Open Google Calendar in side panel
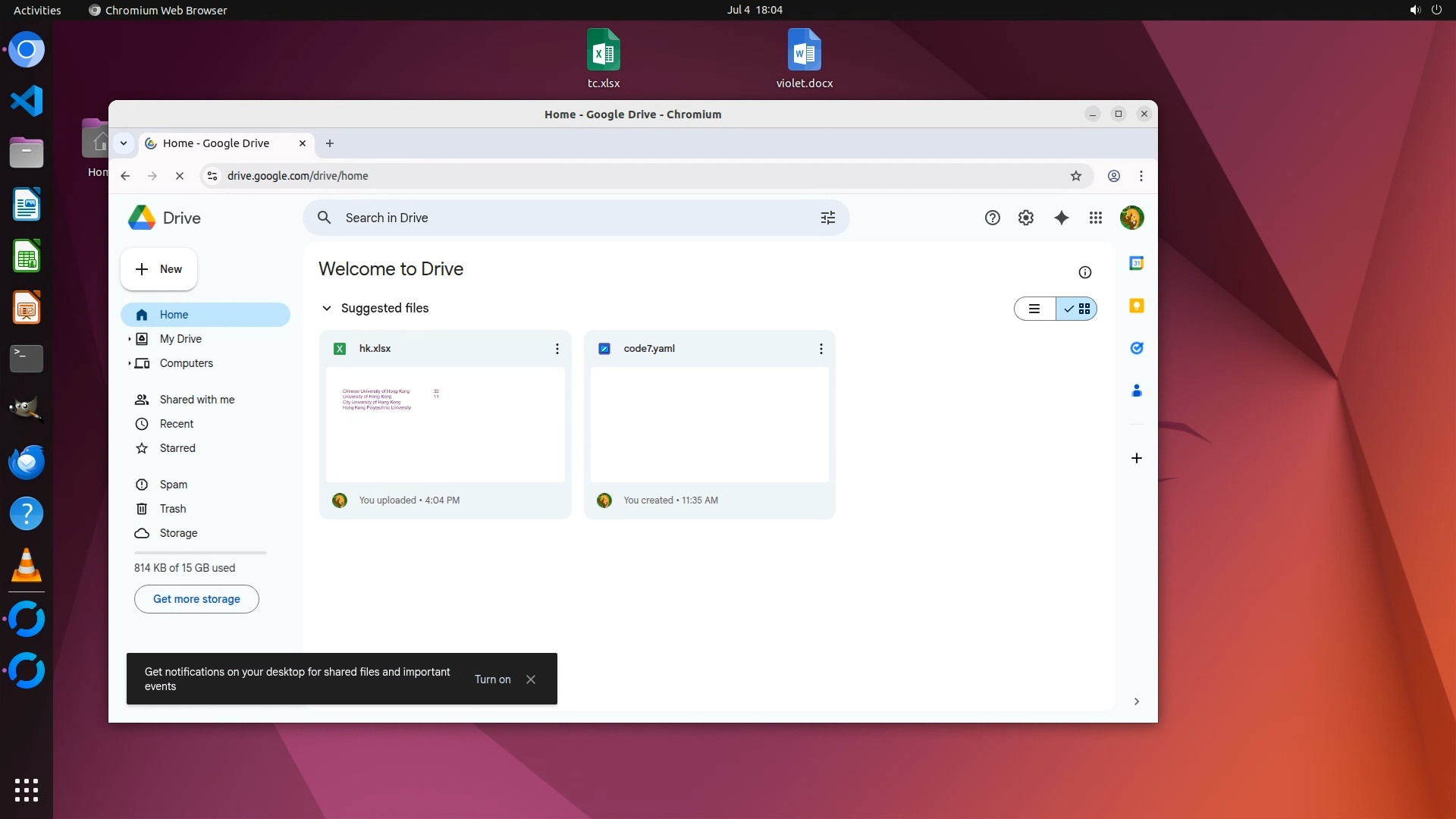Viewport: 1456px width, 819px height. click(1136, 263)
